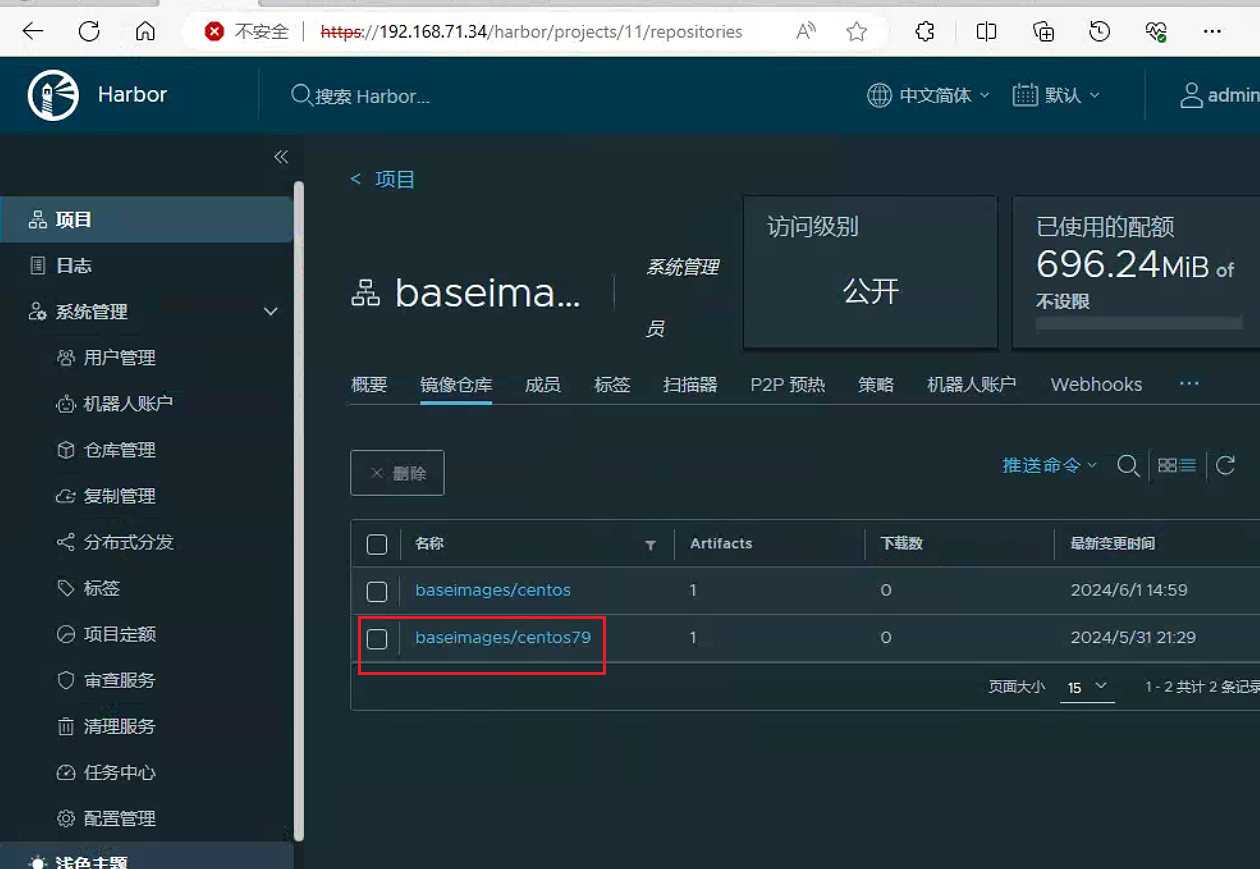Screen dimensions: 1260x869
Task: Show more tabs with the ellipsis
Action: [x=1188, y=384]
